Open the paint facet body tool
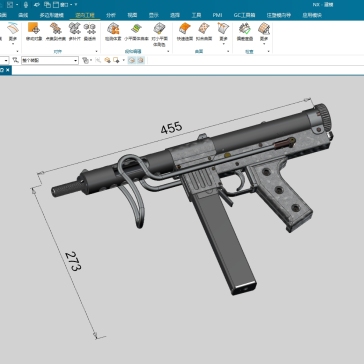 click(159, 34)
